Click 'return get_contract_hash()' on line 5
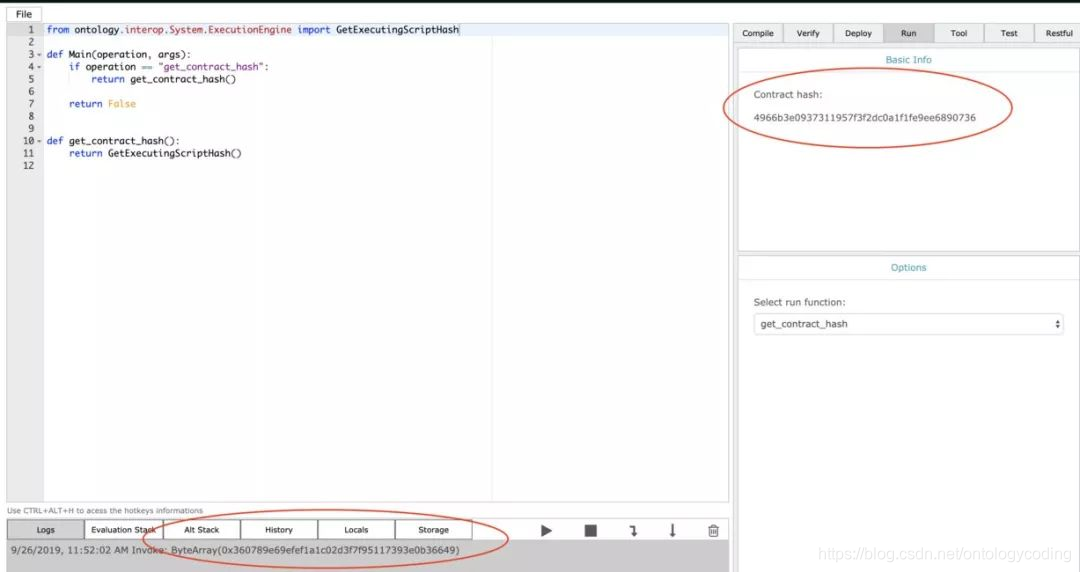The width and height of the screenshot is (1080, 572). click(163, 79)
